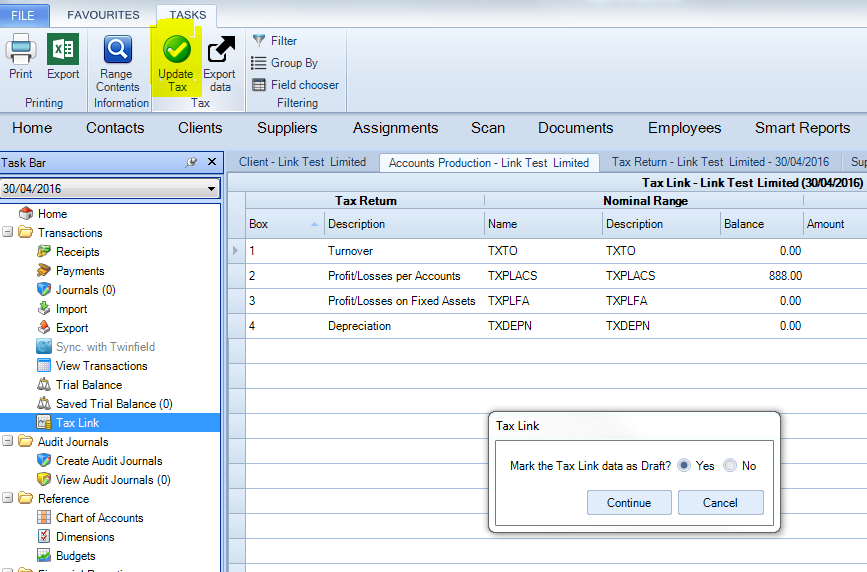Open Range Contents information
Screen dimensions: 867x572
click(x=118, y=50)
